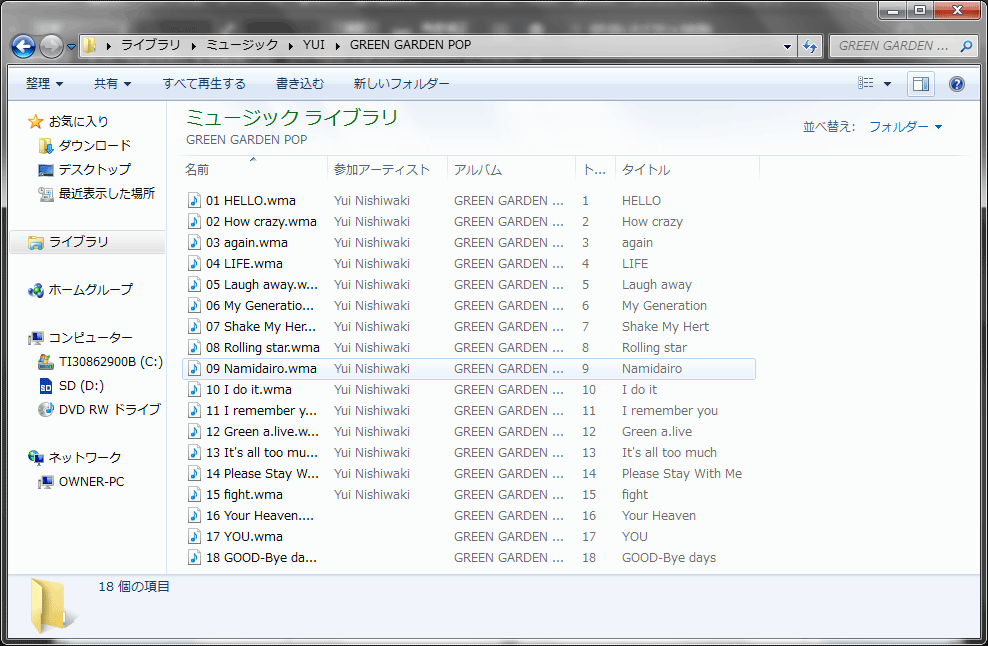
Task: Toggle the preview pane button
Action: click(921, 84)
